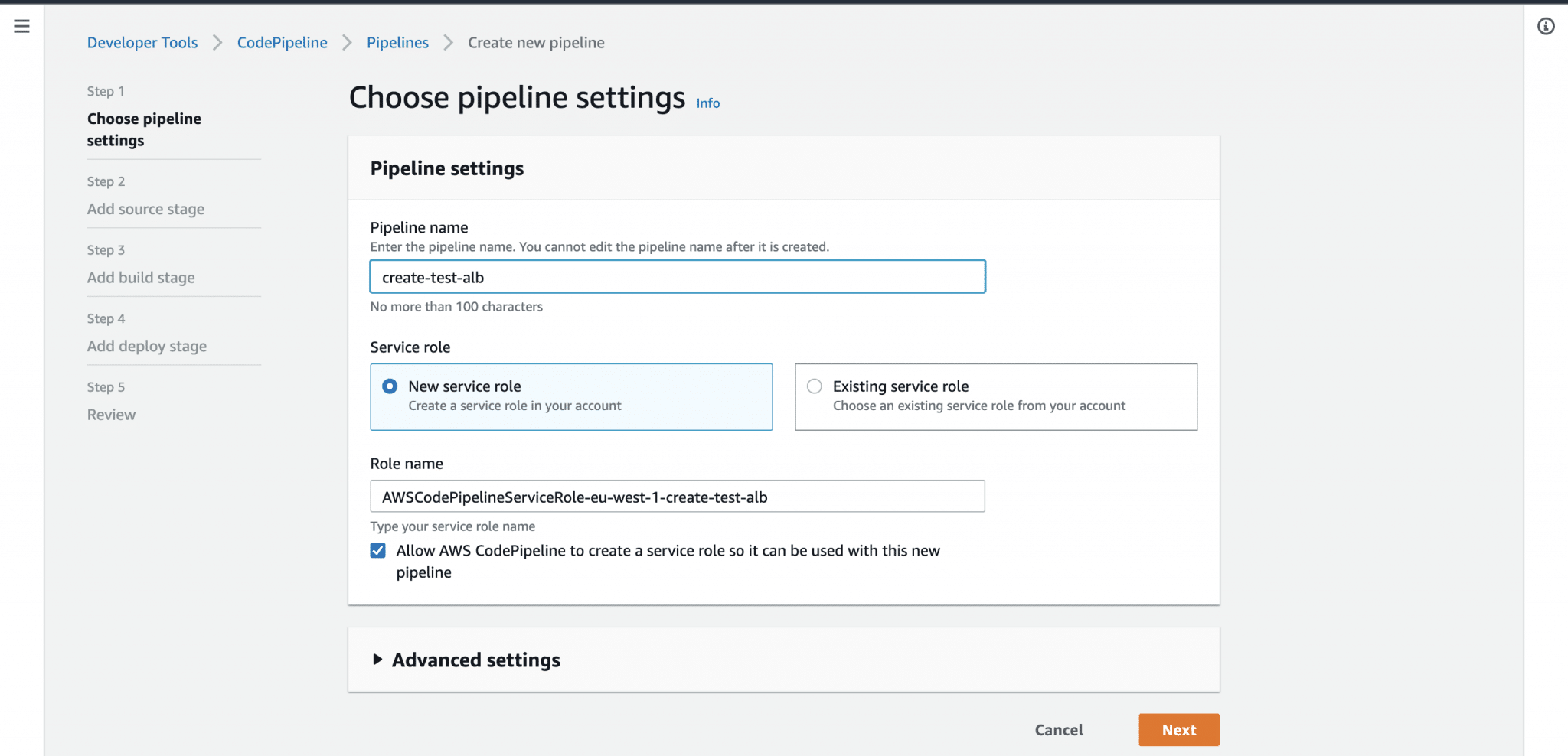The image size is (1568, 756).
Task: Select the New service role option
Action: [390, 386]
